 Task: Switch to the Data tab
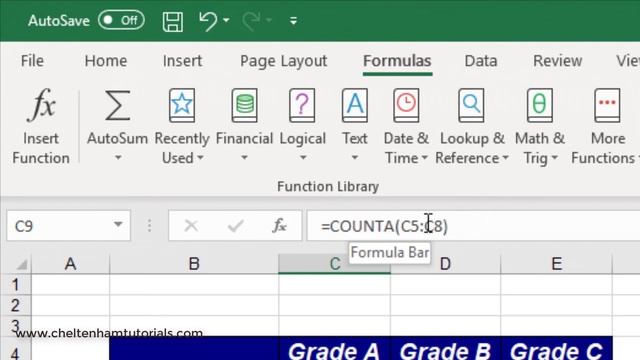coord(481,61)
